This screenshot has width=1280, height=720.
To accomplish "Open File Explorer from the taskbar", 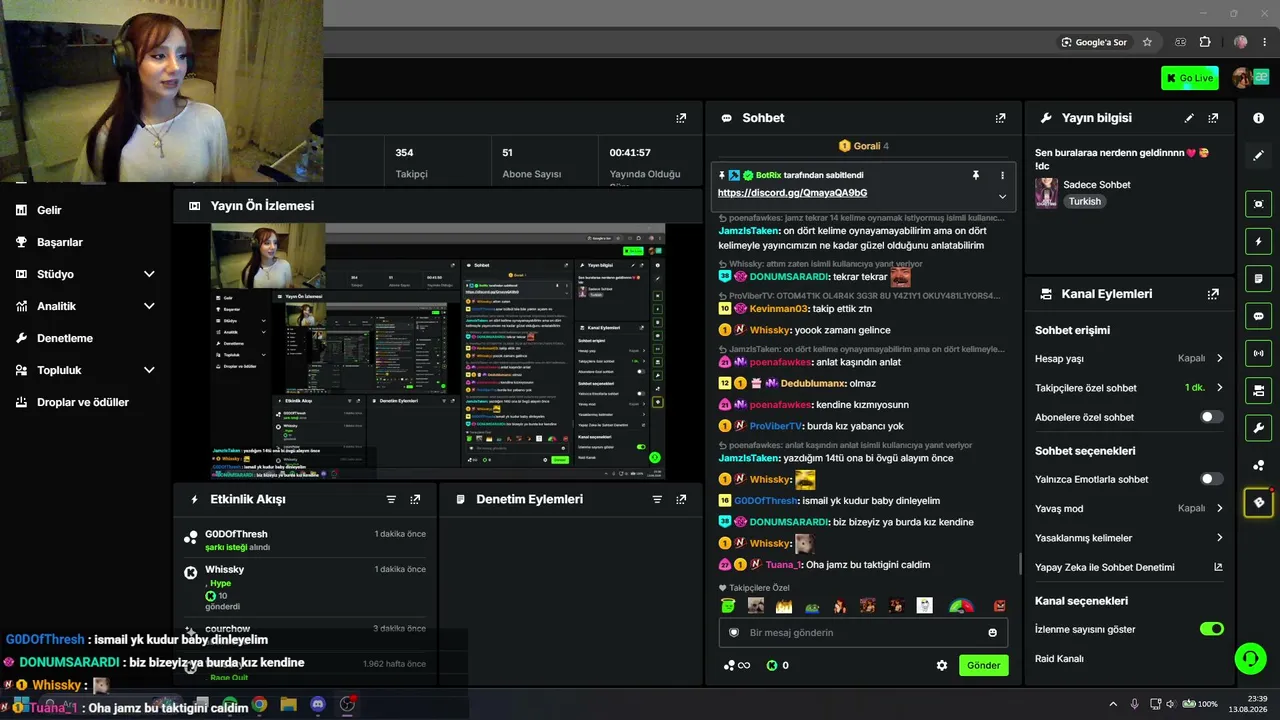I will coord(289,704).
